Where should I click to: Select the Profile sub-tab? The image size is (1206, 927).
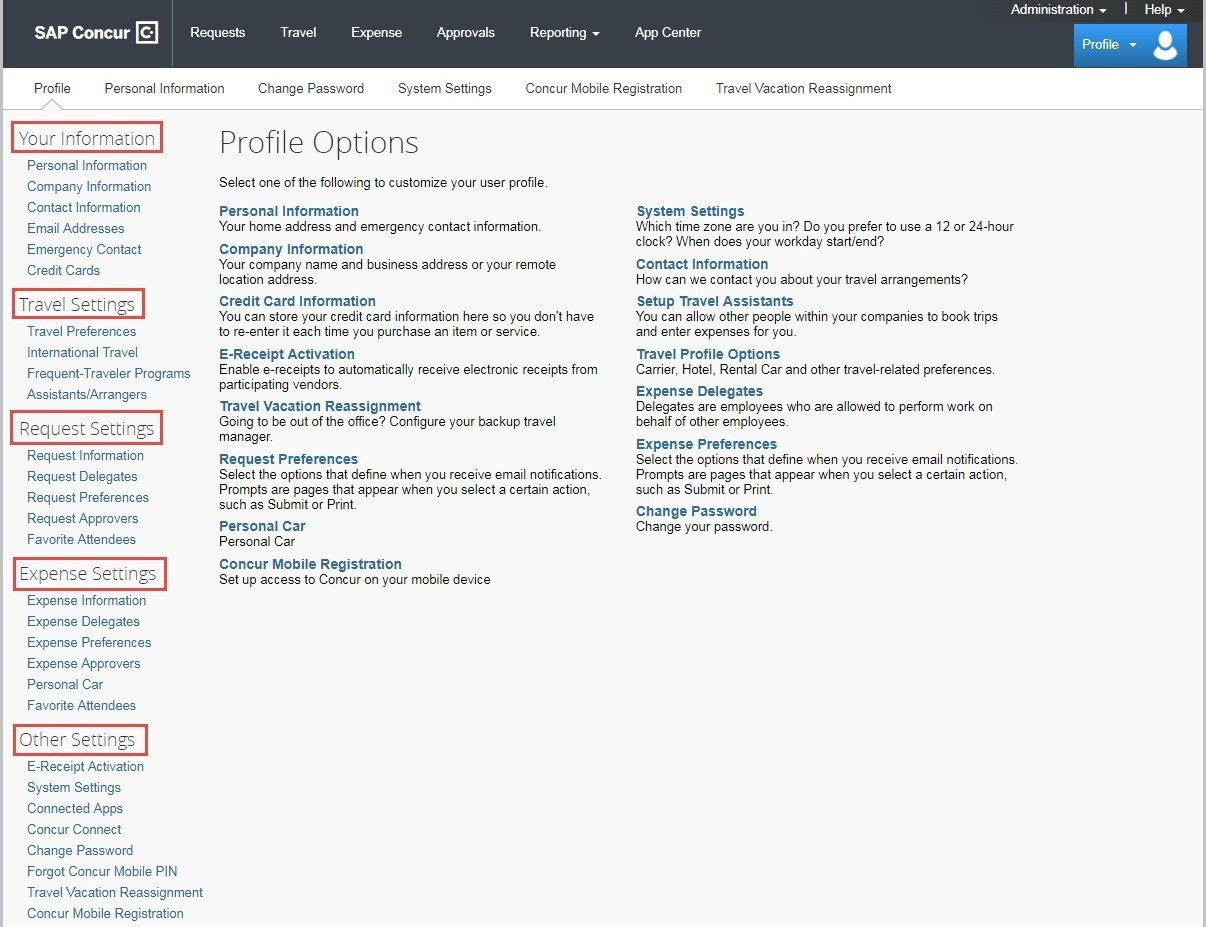[52, 88]
